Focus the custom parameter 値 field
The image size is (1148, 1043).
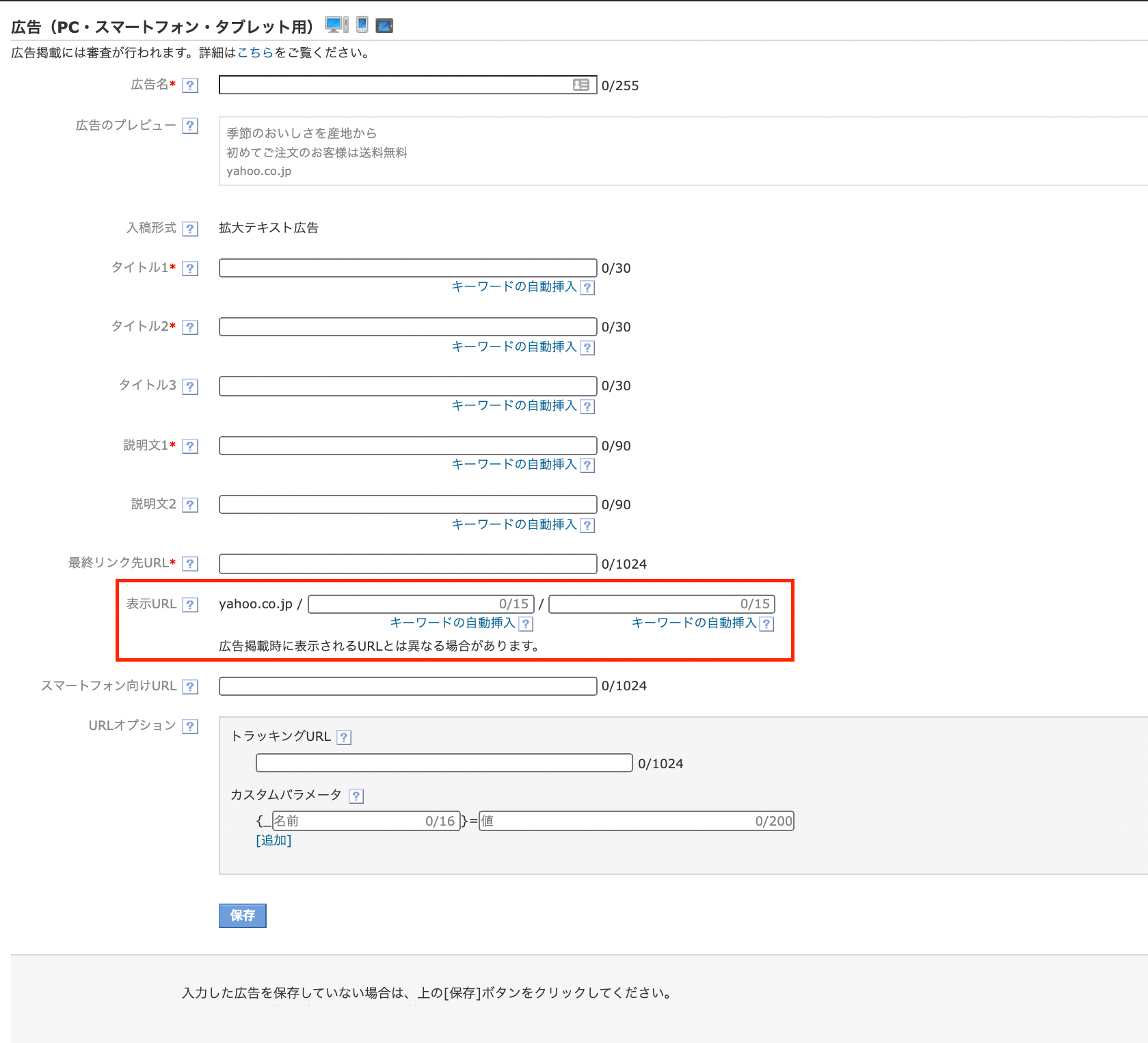point(637,821)
